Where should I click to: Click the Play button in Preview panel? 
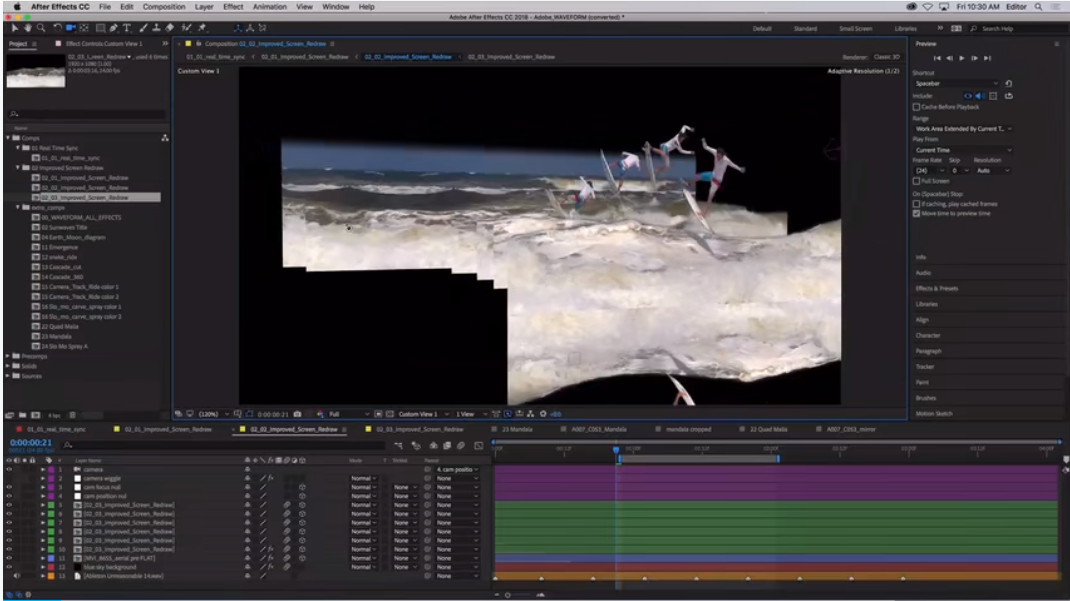tap(961, 58)
